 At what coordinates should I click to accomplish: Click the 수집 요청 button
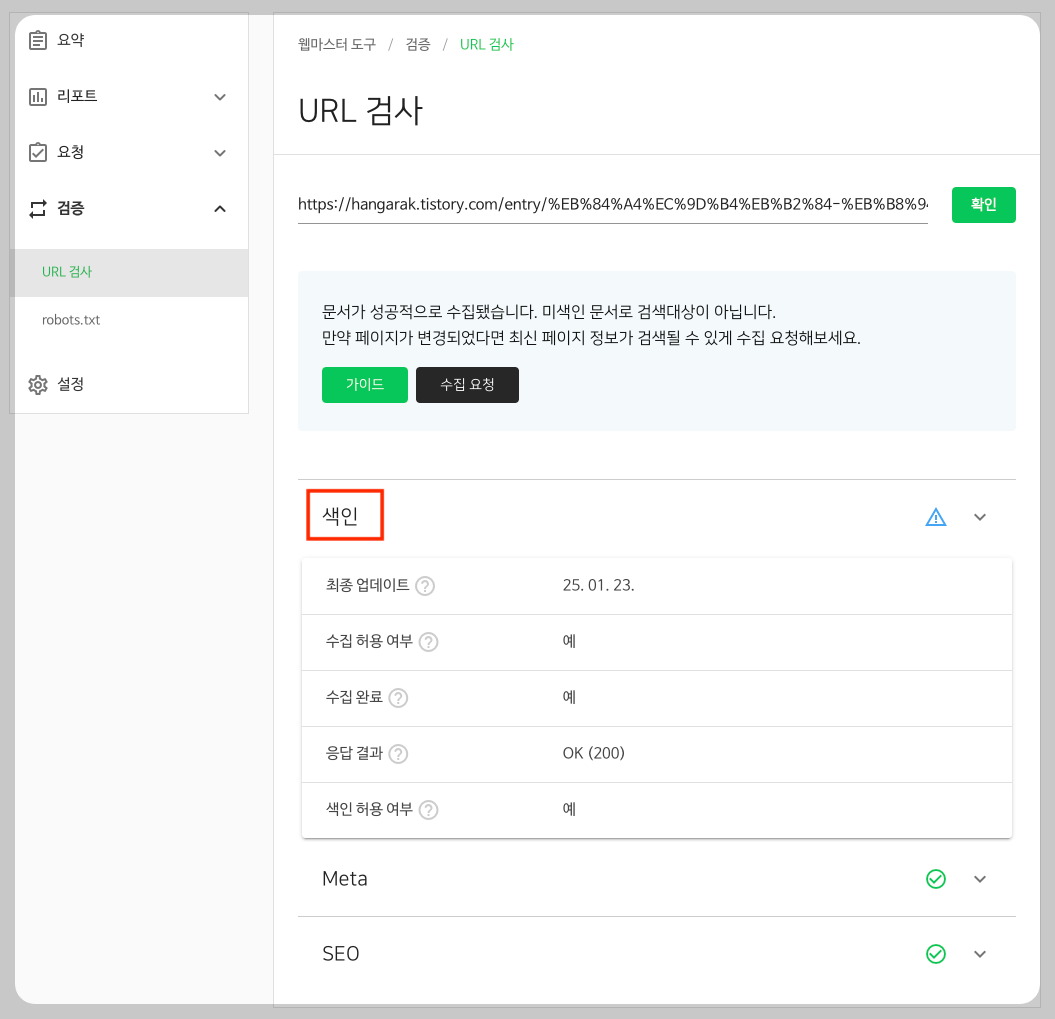(x=467, y=384)
